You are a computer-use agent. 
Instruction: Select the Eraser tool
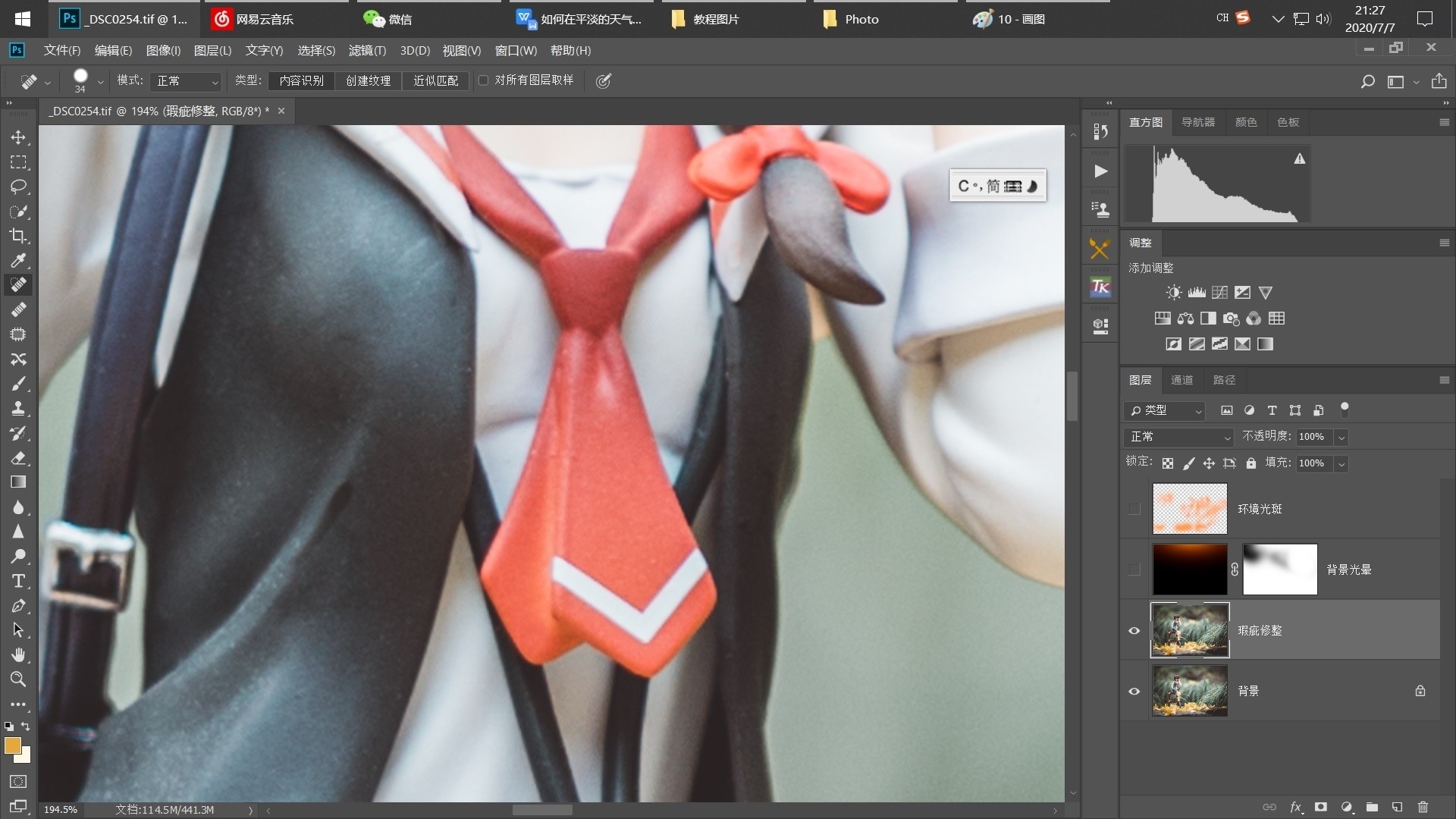point(18,458)
